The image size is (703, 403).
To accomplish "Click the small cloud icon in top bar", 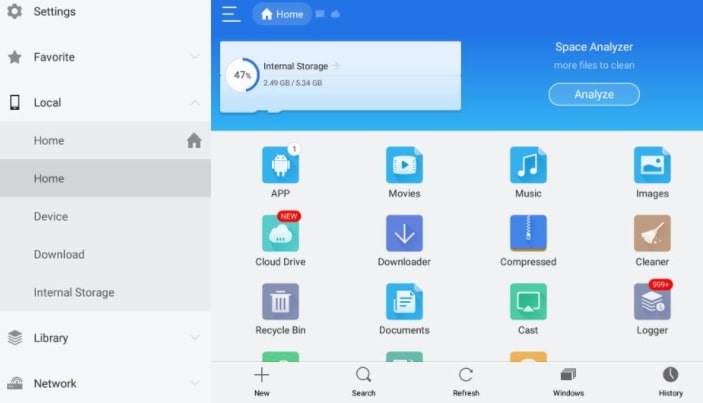I will point(335,14).
